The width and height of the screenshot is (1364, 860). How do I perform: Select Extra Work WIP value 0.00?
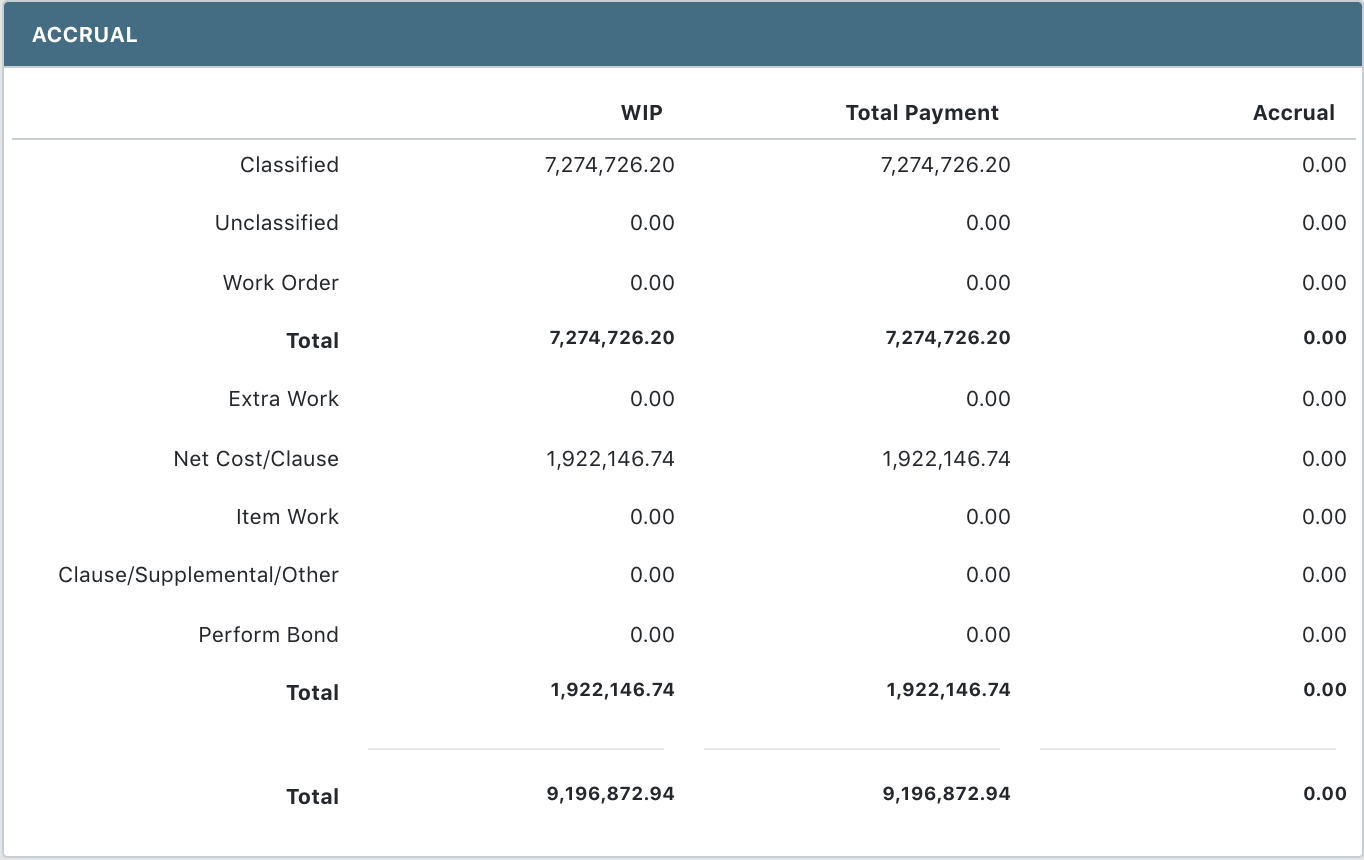652,399
